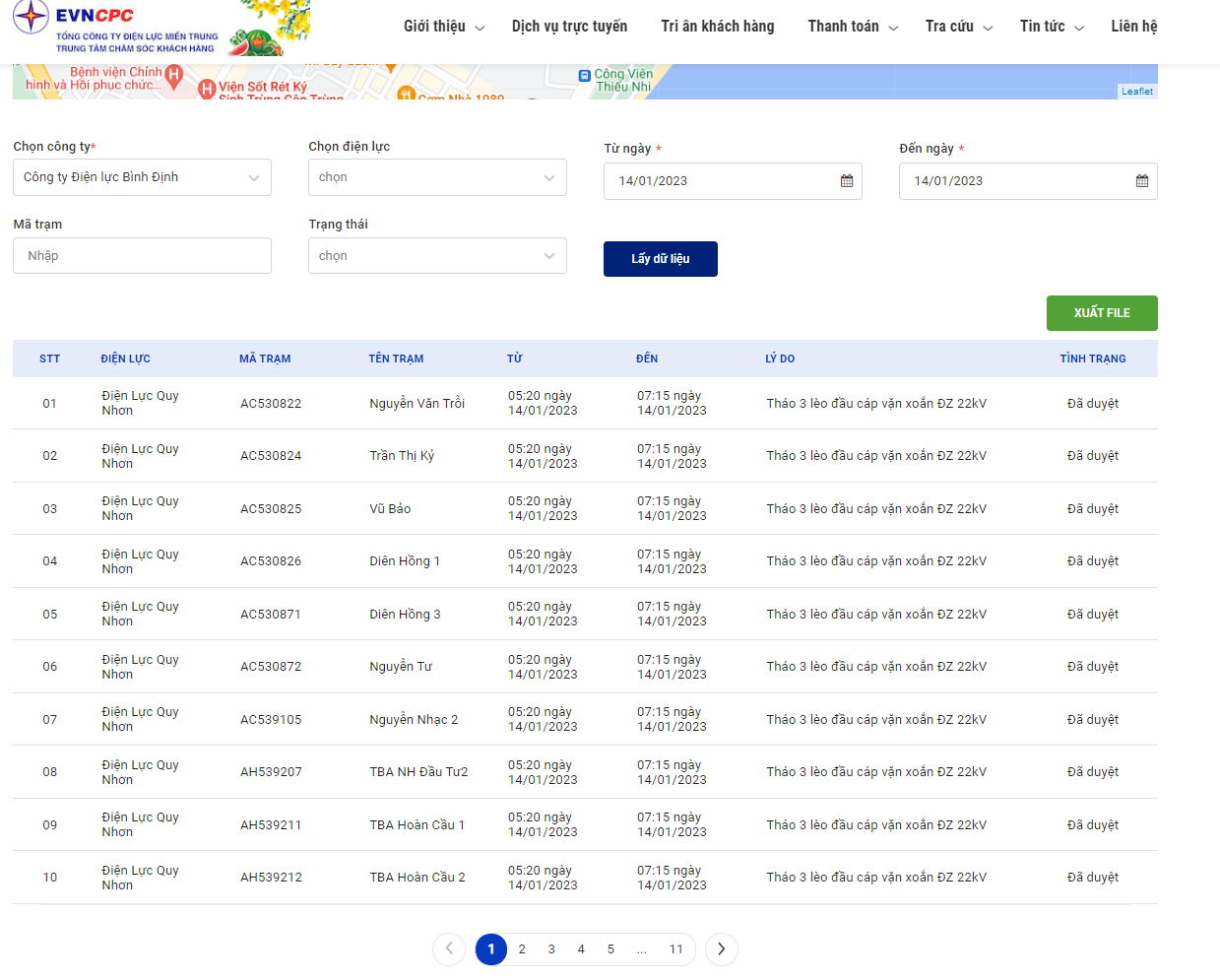Viewport: 1220px width, 980px height.
Task: Go to page 3 in pagination
Action: (551, 949)
